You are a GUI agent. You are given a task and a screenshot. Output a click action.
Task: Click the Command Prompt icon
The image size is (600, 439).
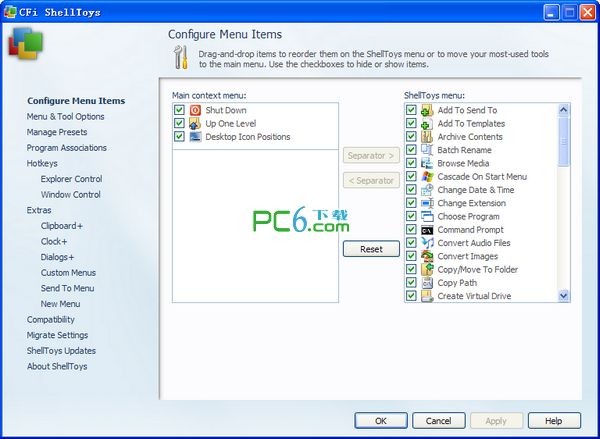(x=427, y=230)
